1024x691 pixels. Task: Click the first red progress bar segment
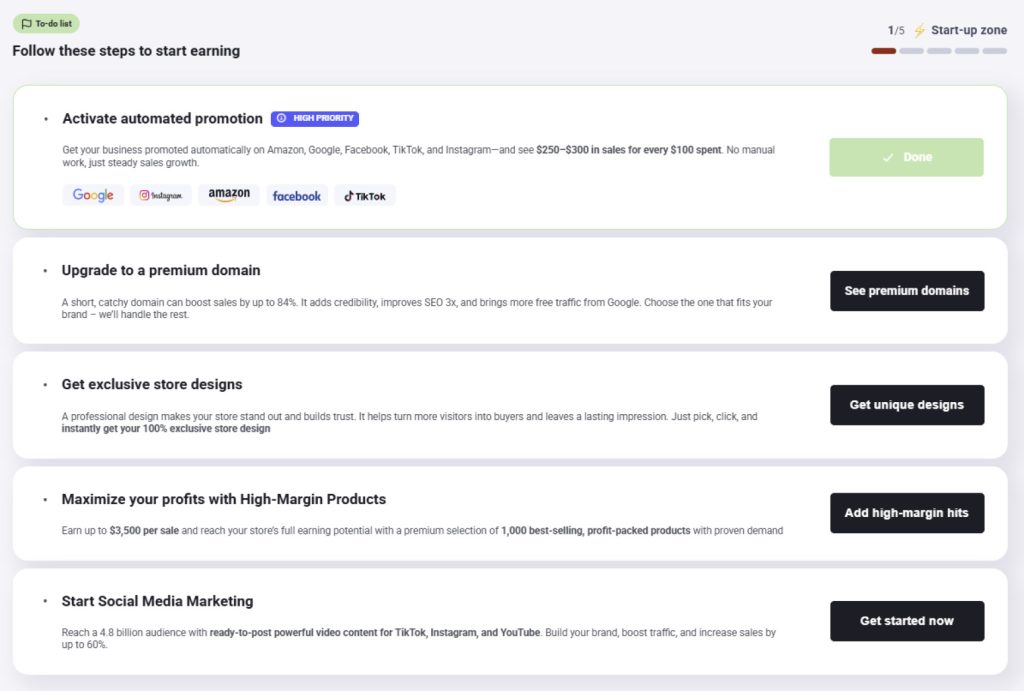(884, 51)
